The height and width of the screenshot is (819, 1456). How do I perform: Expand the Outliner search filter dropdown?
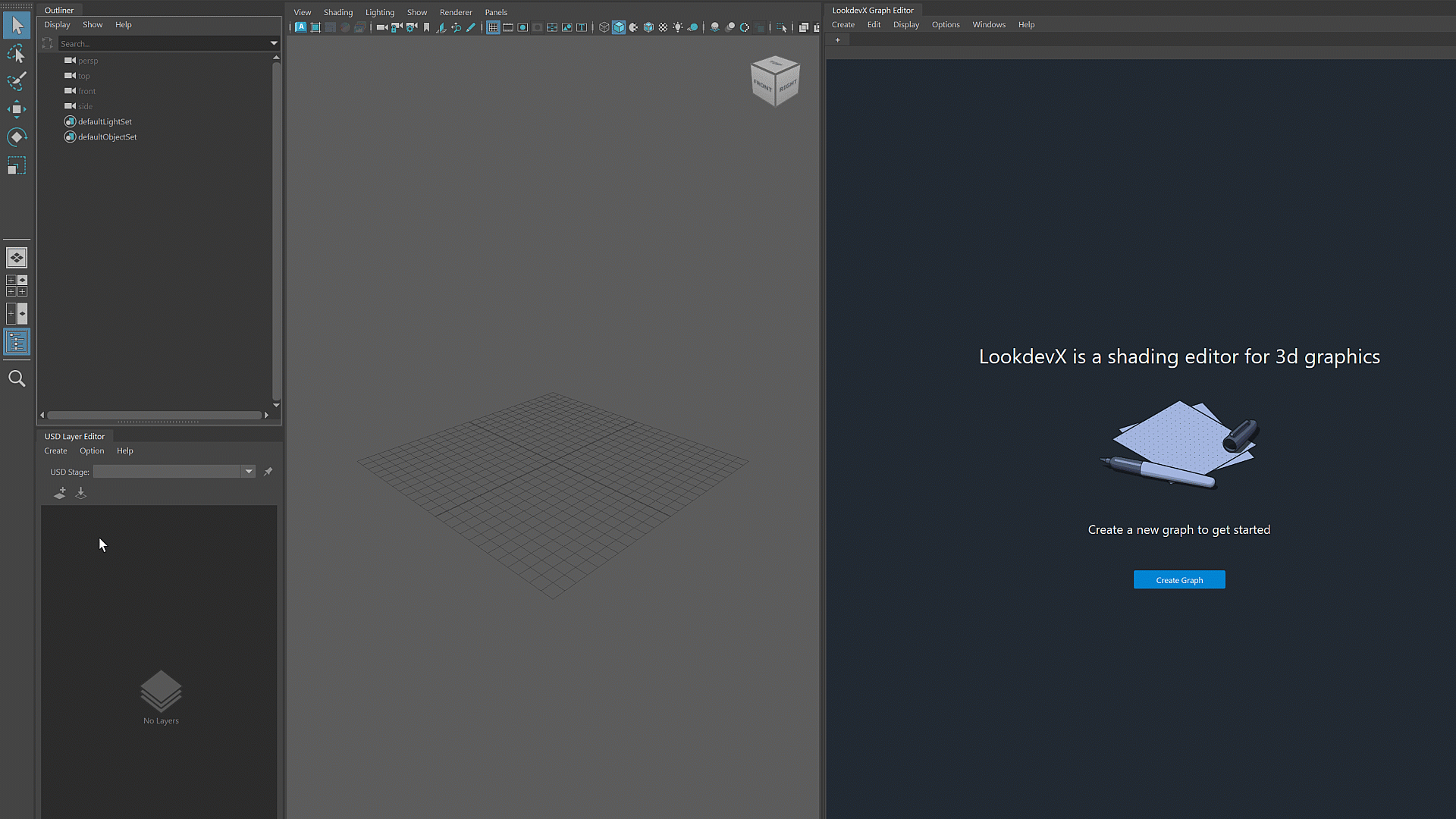[x=274, y=43]
